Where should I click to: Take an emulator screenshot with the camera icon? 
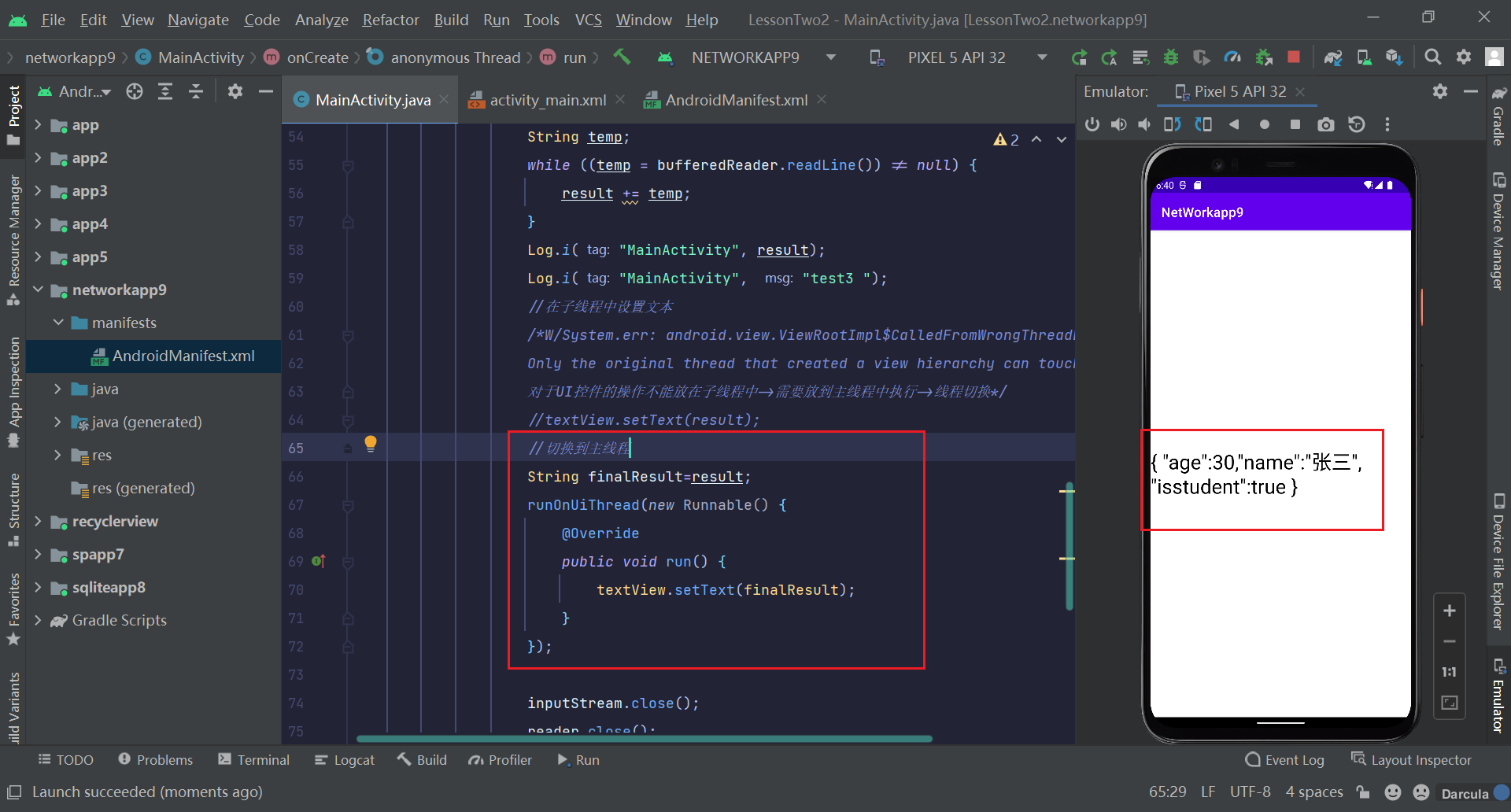1326,124
